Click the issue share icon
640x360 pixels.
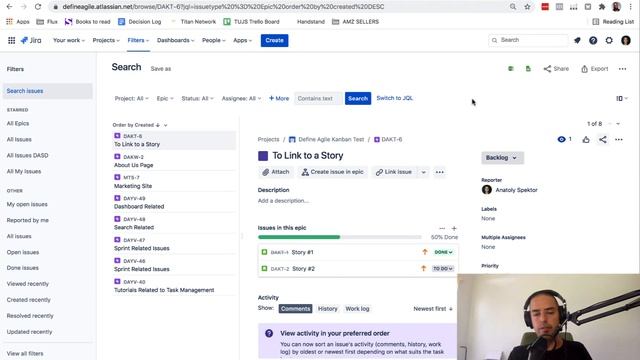pyautogui.click(x=602, y=140)
